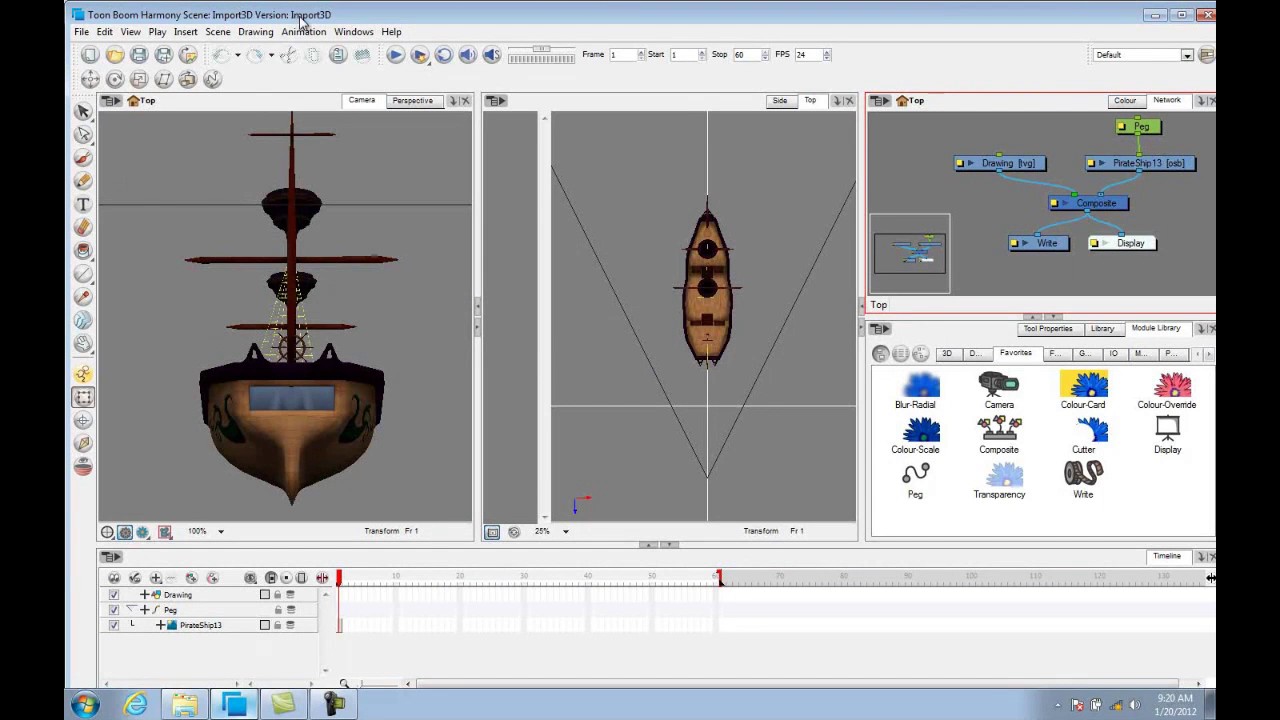Select the Display module in library
This screenshot has width=1280, height=720.
coord(1168,436)
